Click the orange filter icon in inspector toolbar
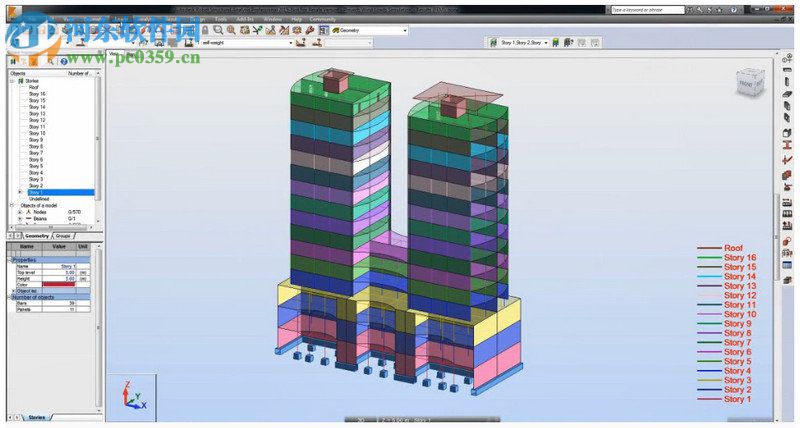The image size is (800, 428). pyautogui.click(x=33, y=61)
